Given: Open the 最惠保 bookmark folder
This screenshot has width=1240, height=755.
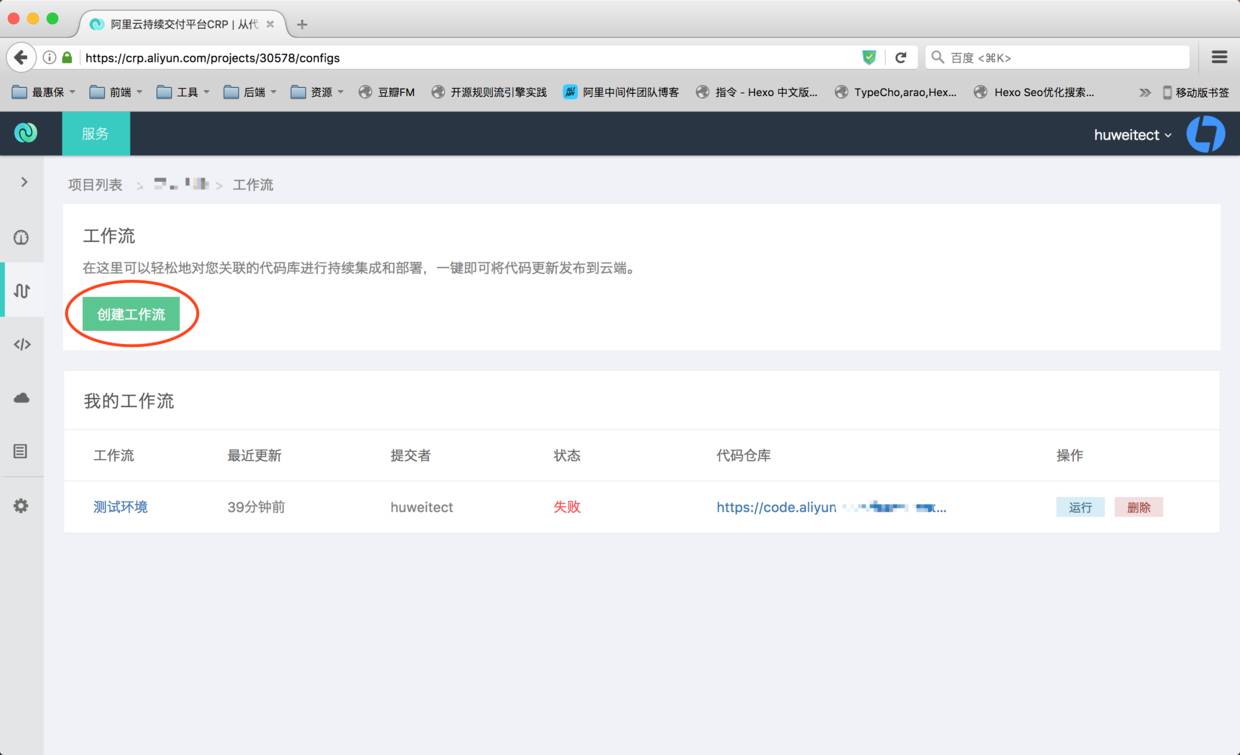Looking at the screenshot, I should (x=44, y=92).
